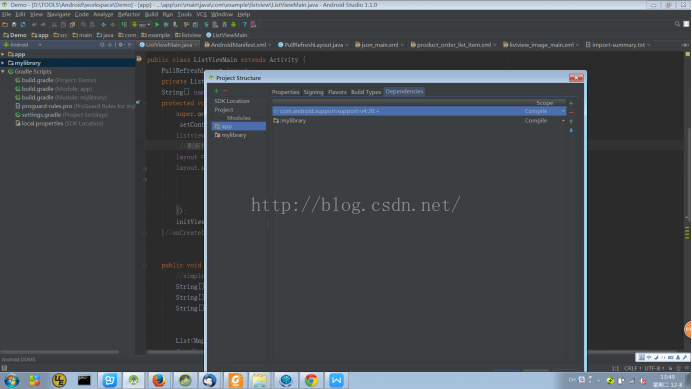Image resolution: width=692 pixels, height=389 pixels.
Task: Click the Paste toolbar icon
Action: click(x=73, y=25)
